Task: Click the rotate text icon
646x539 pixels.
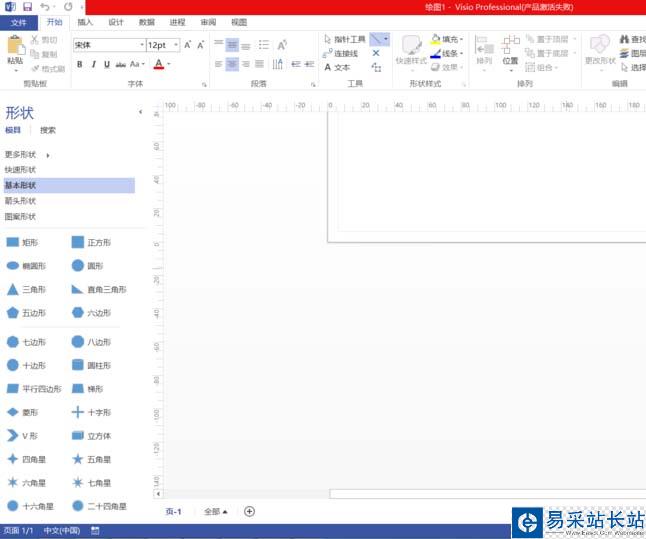Action: pyautogui.click(x=282, y=45)
